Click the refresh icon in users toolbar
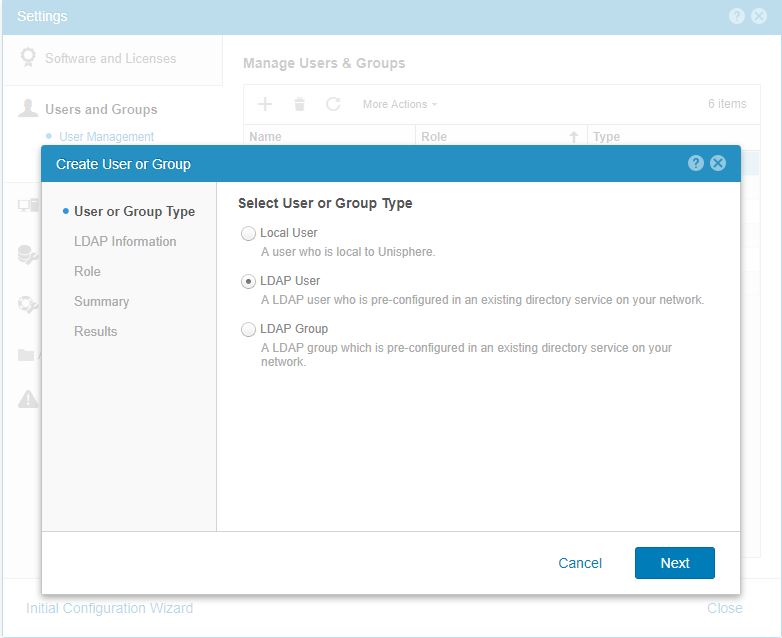782x638 pixels. 333,104
